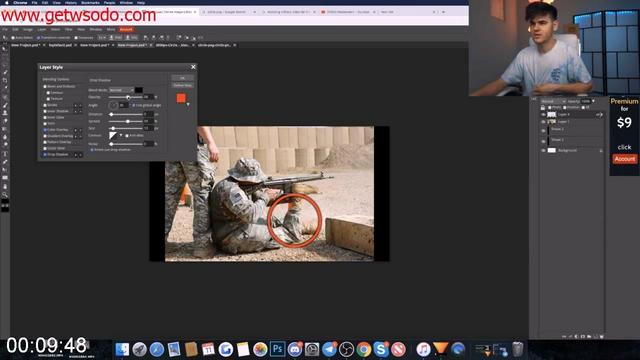Select the Crop tool
The height and width of the screenshot is (360, 640).
pyautogui.click(x=4, y=80)
